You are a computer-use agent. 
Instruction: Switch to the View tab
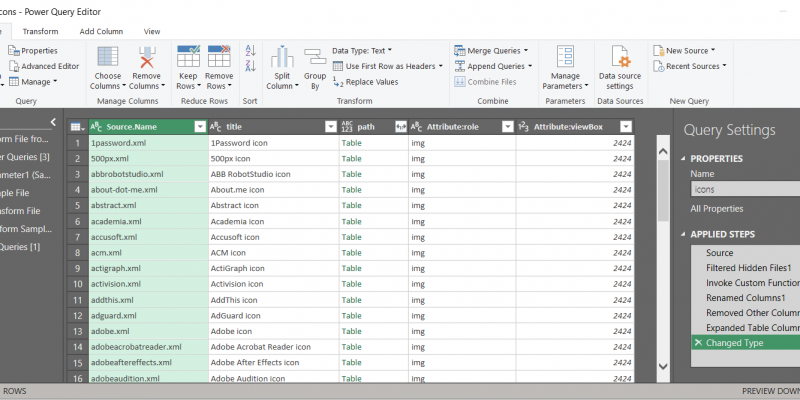click(x=152, y=31)
